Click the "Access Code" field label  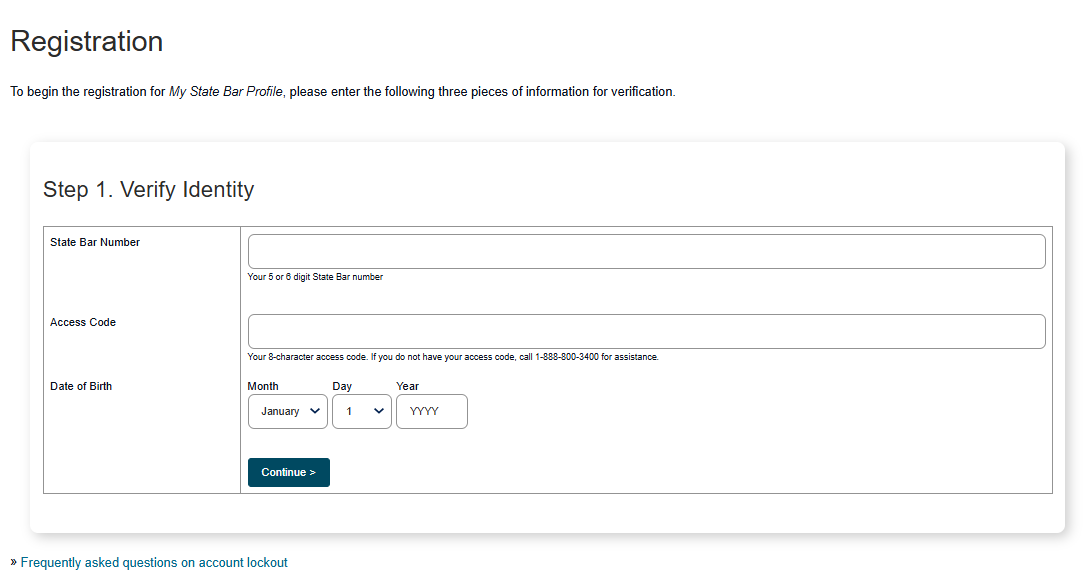83,322
